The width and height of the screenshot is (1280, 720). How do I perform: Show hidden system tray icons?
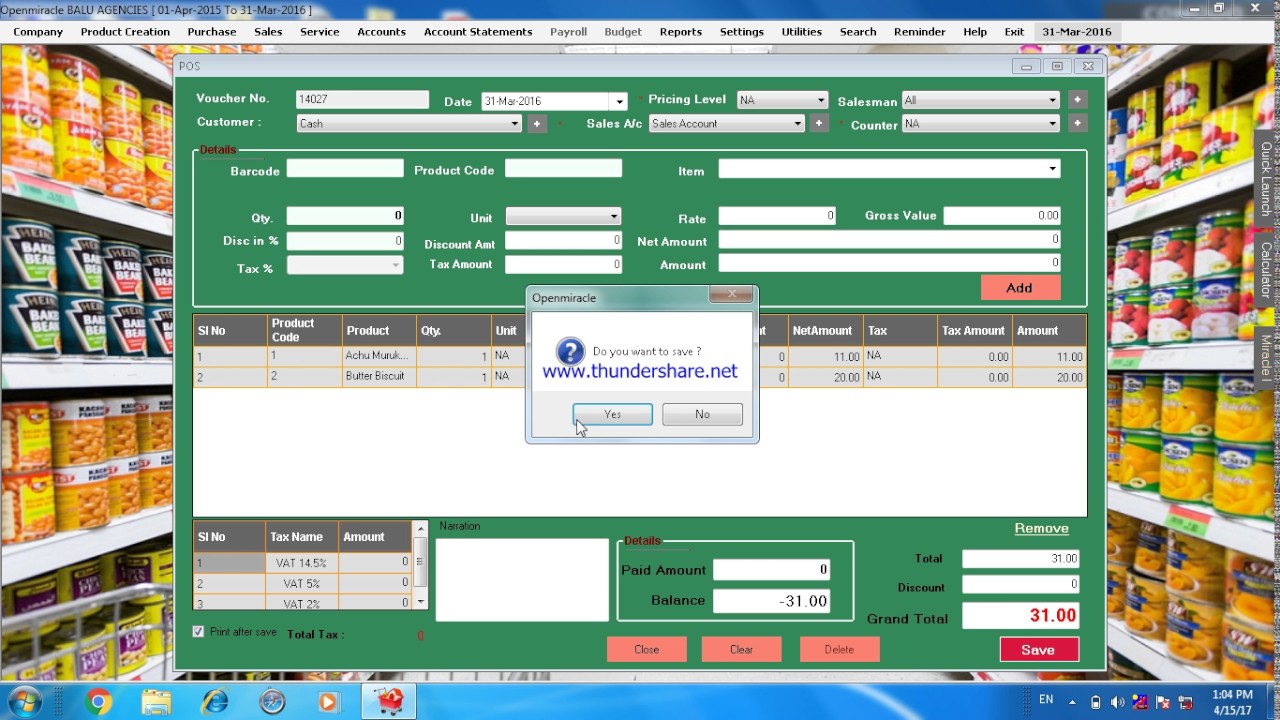tap(1072, 702)
